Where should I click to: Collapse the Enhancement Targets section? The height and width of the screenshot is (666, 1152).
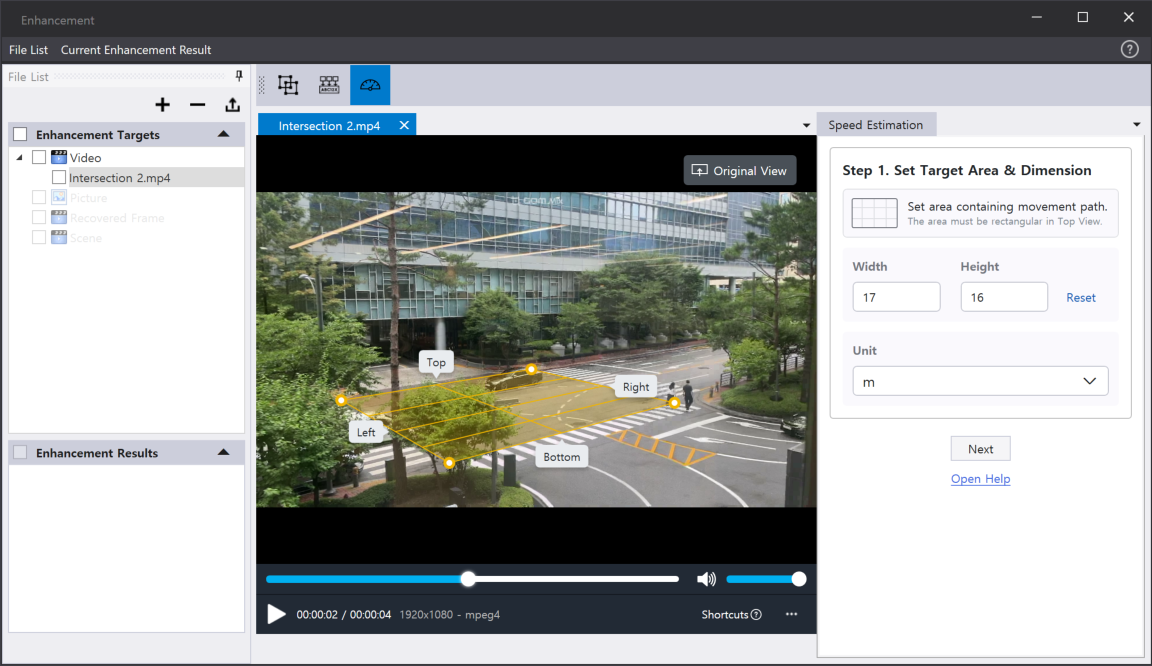click(223, 134)
